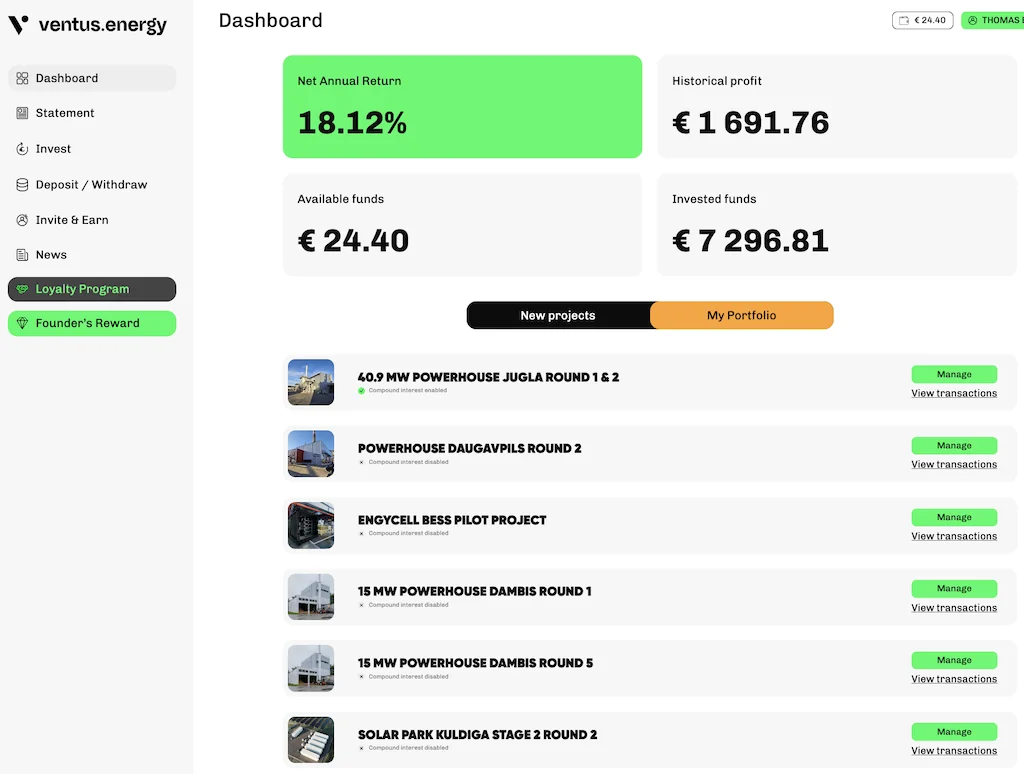Open the Thomas user profile menu
The width and height of the screenshot is (1024, 774).
click(x=992, y=20)
